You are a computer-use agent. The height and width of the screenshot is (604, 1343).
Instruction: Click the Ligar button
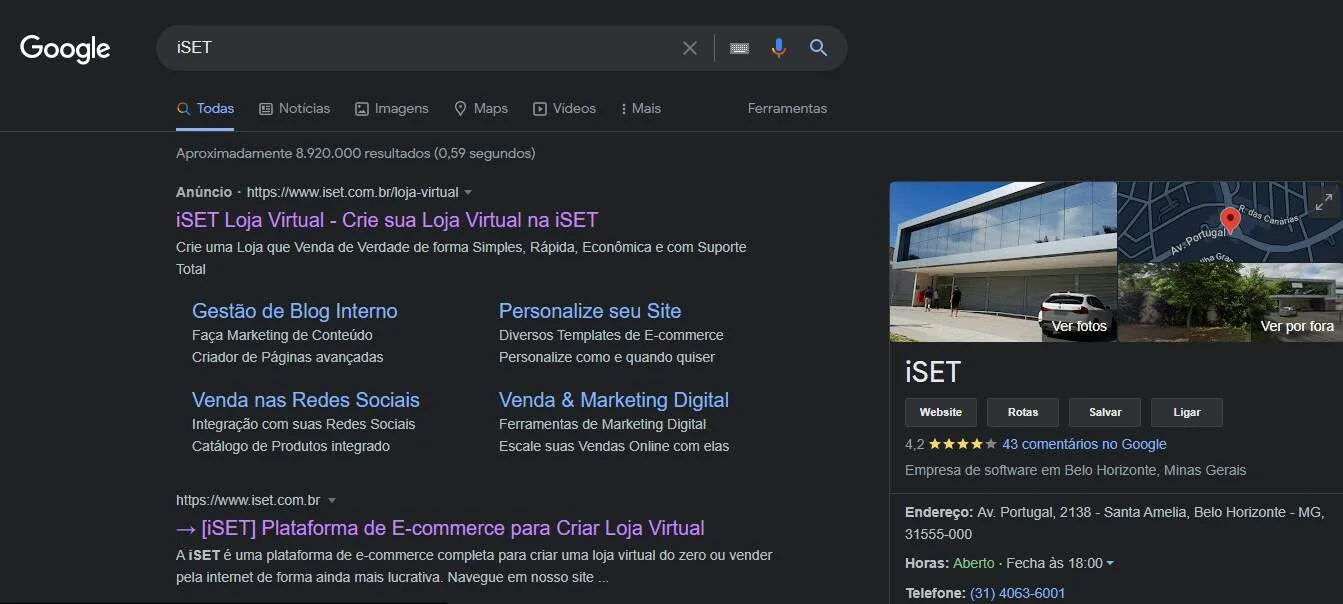[x=1186, y=412]
